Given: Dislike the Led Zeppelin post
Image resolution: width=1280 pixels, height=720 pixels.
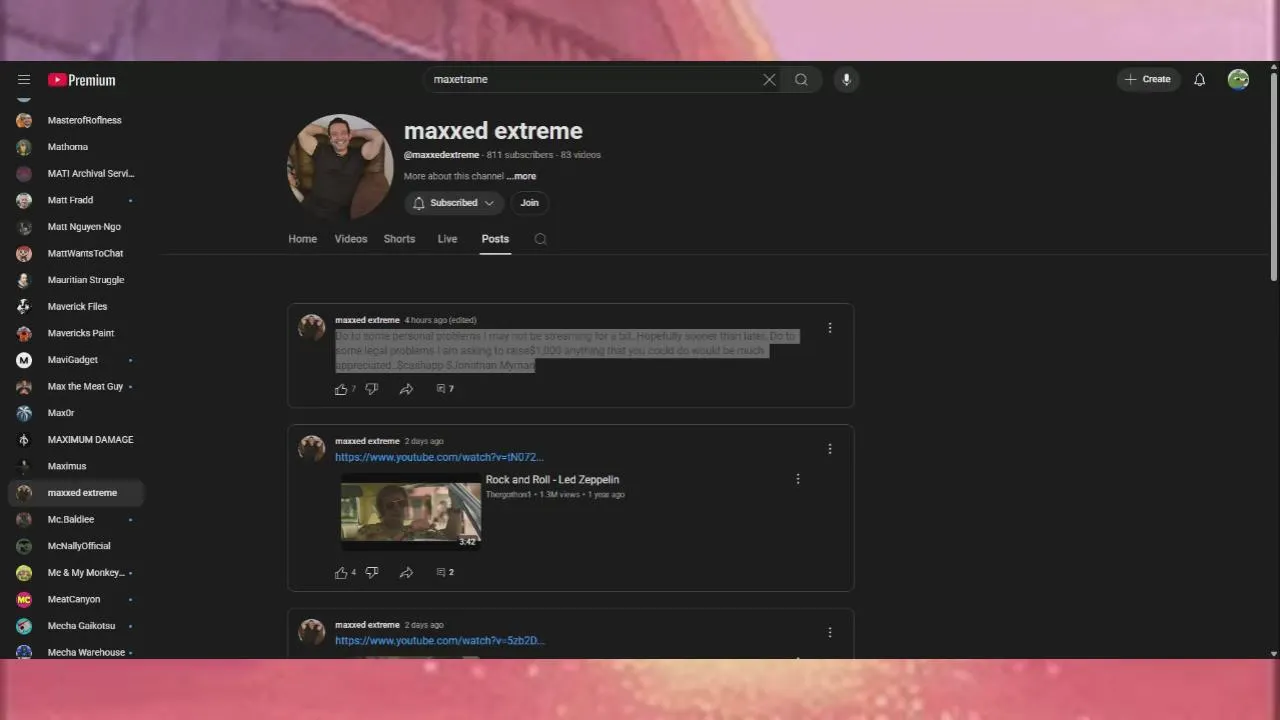Looking at the screenshot, I should tap(372, 573).
